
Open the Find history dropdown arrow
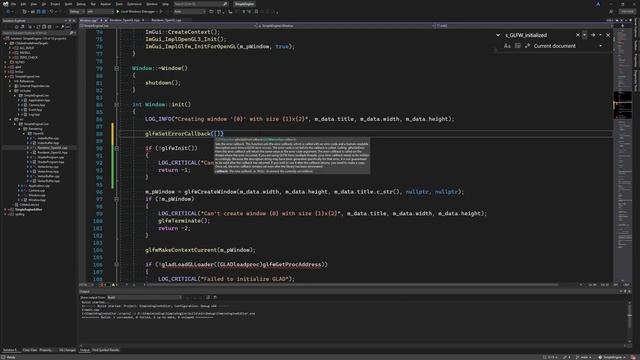point(584,35)
